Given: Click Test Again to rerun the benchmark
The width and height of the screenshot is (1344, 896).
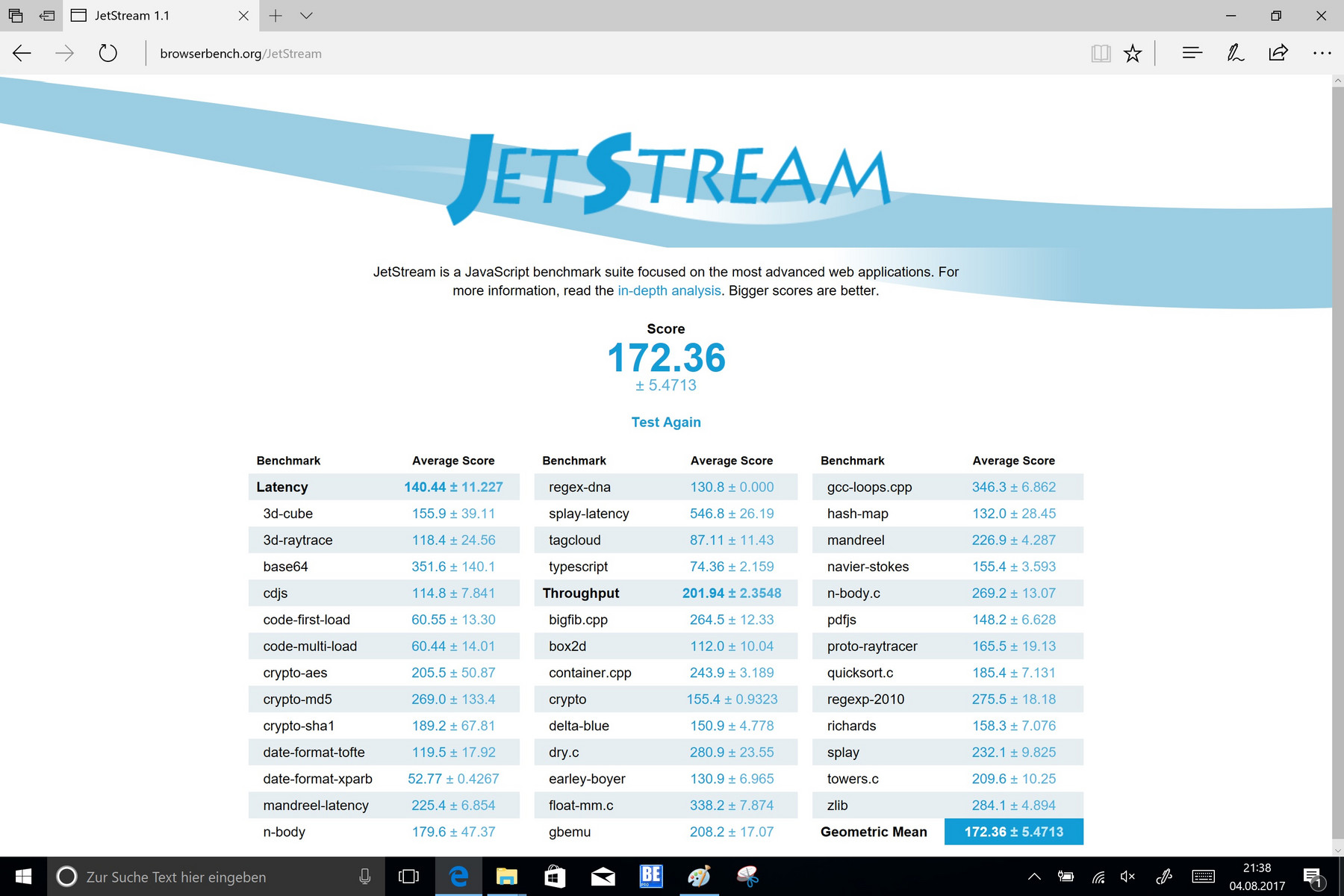Looking at the screenshot, I should coord(666,422).
